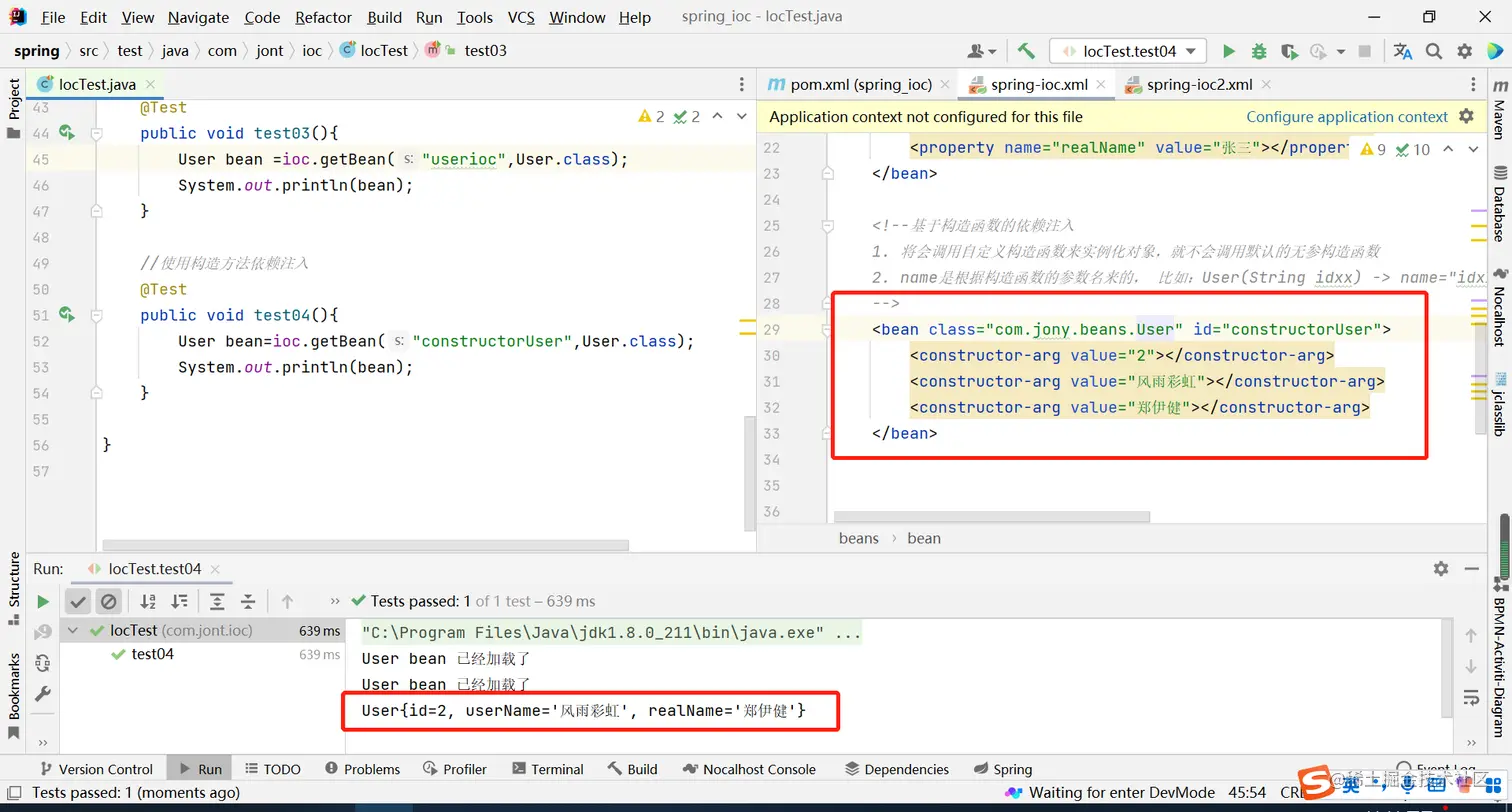Open the VCS menu
Screen dimensions: 1512x812
click(521, 17)
